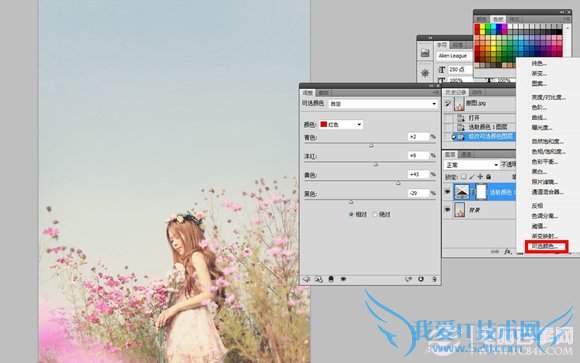Click the link layers icon in Layers footer
The height and width of the screenshot is (363, 580).
pyautogui.click(x=495, y=252)
